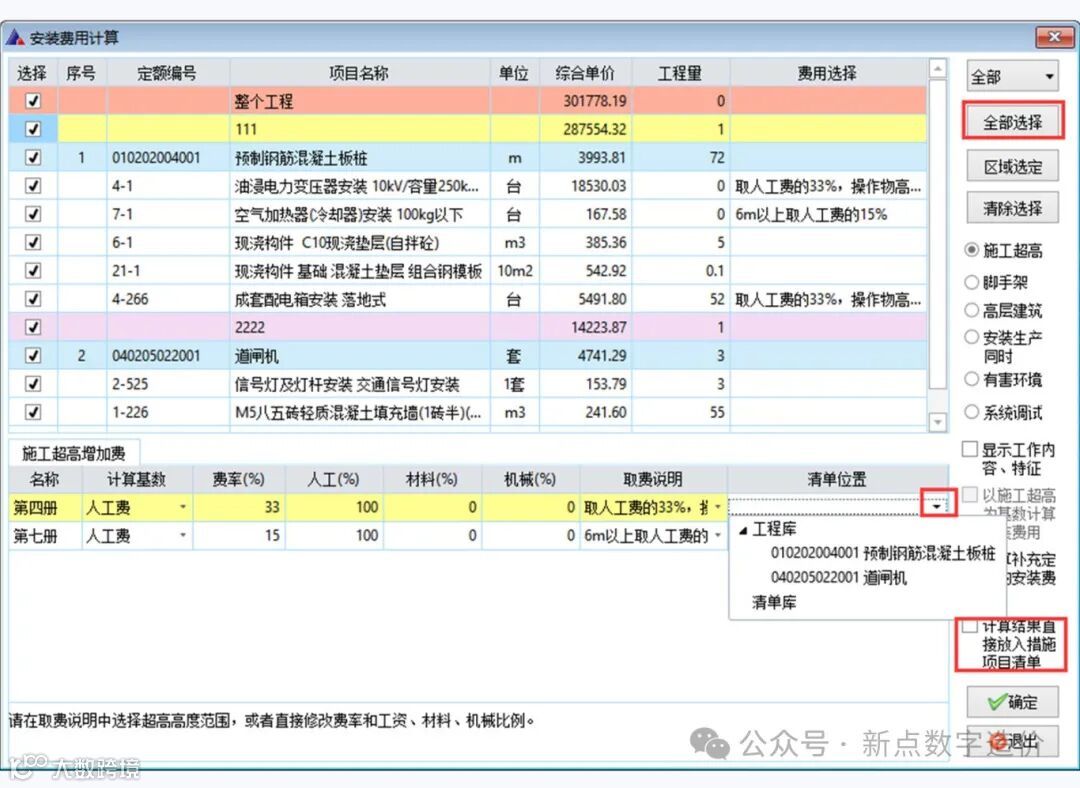The image size is (1080, 788).
Task: Select 040205022001 道闸机 in dropdown tree
Action: pyautogui.click(x=838, y=577)
